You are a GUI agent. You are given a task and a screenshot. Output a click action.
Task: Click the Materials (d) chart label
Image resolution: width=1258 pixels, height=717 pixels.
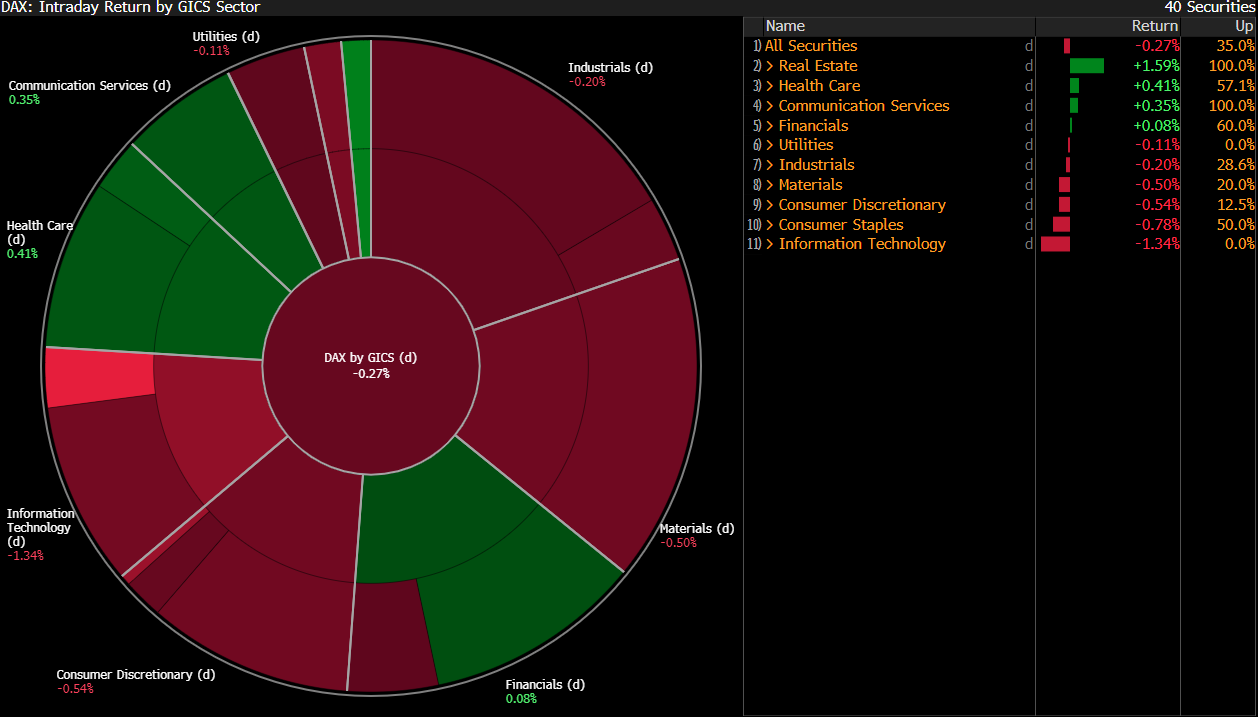[x=697, y=529]
